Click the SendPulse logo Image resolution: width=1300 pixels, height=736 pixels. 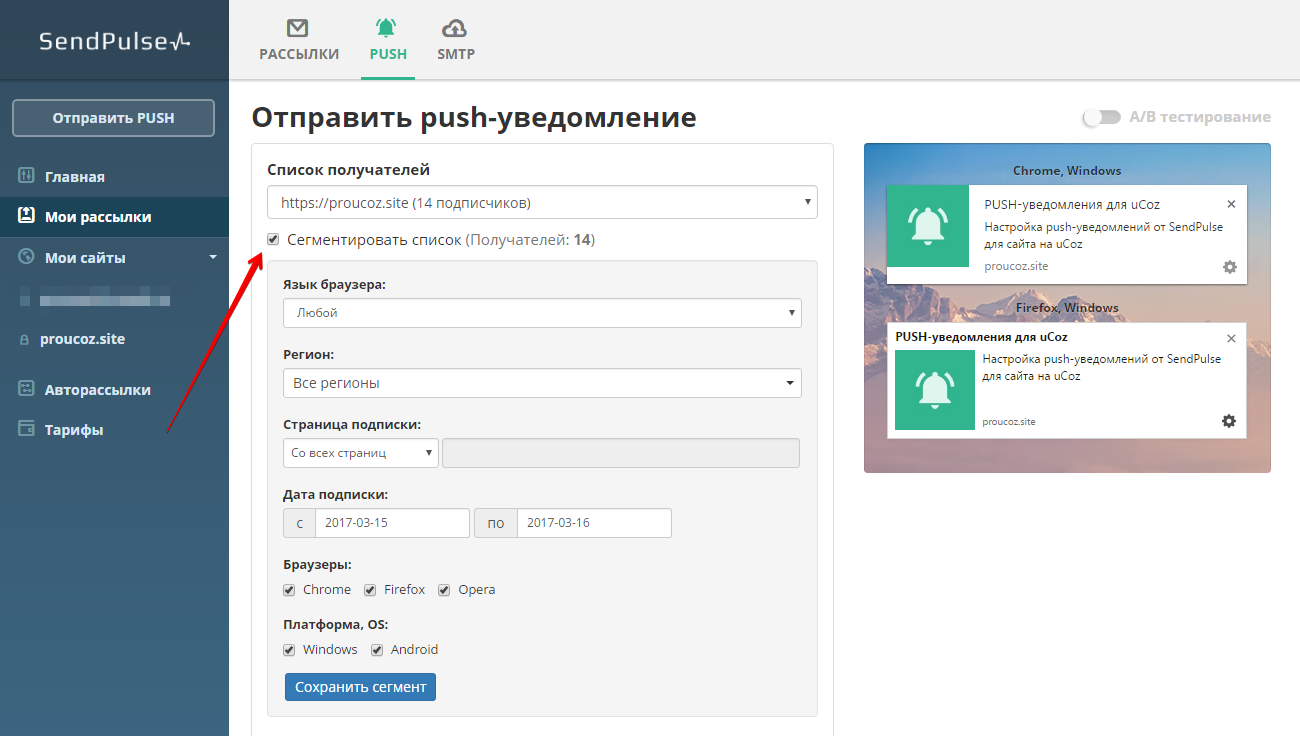[x=114, y=41]
